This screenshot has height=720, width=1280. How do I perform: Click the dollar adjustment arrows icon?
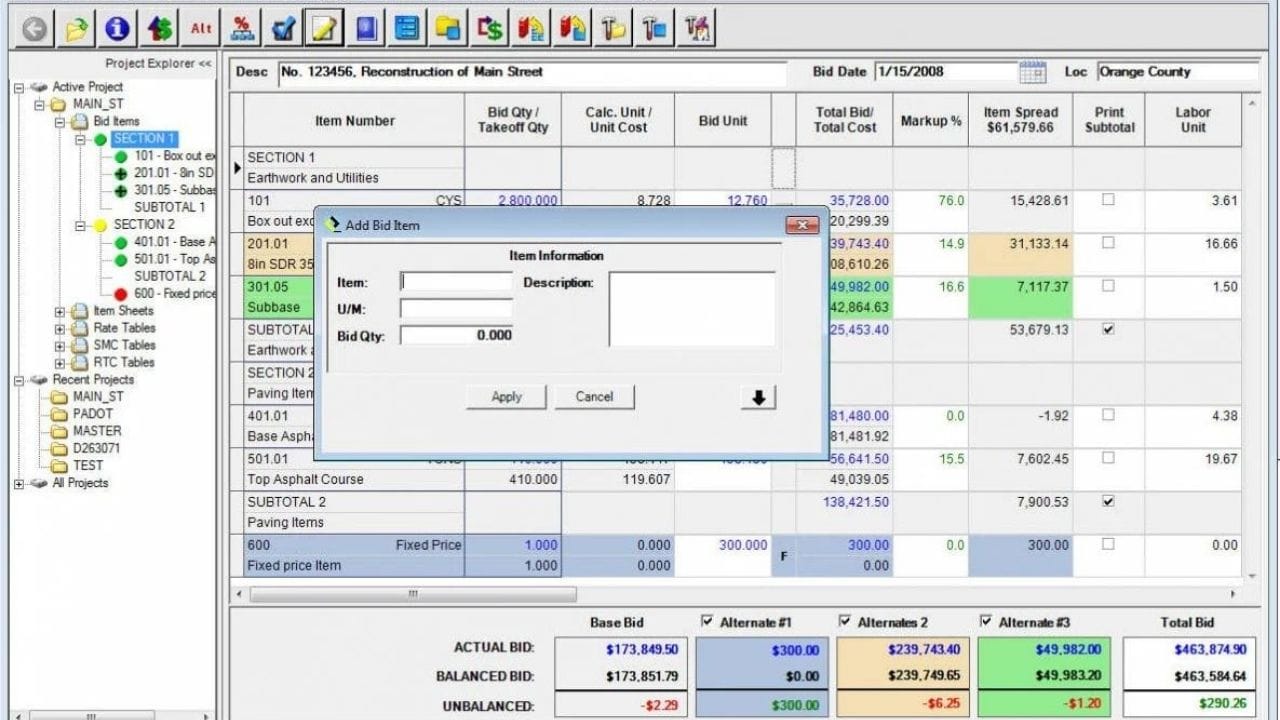tap(159, 28)
